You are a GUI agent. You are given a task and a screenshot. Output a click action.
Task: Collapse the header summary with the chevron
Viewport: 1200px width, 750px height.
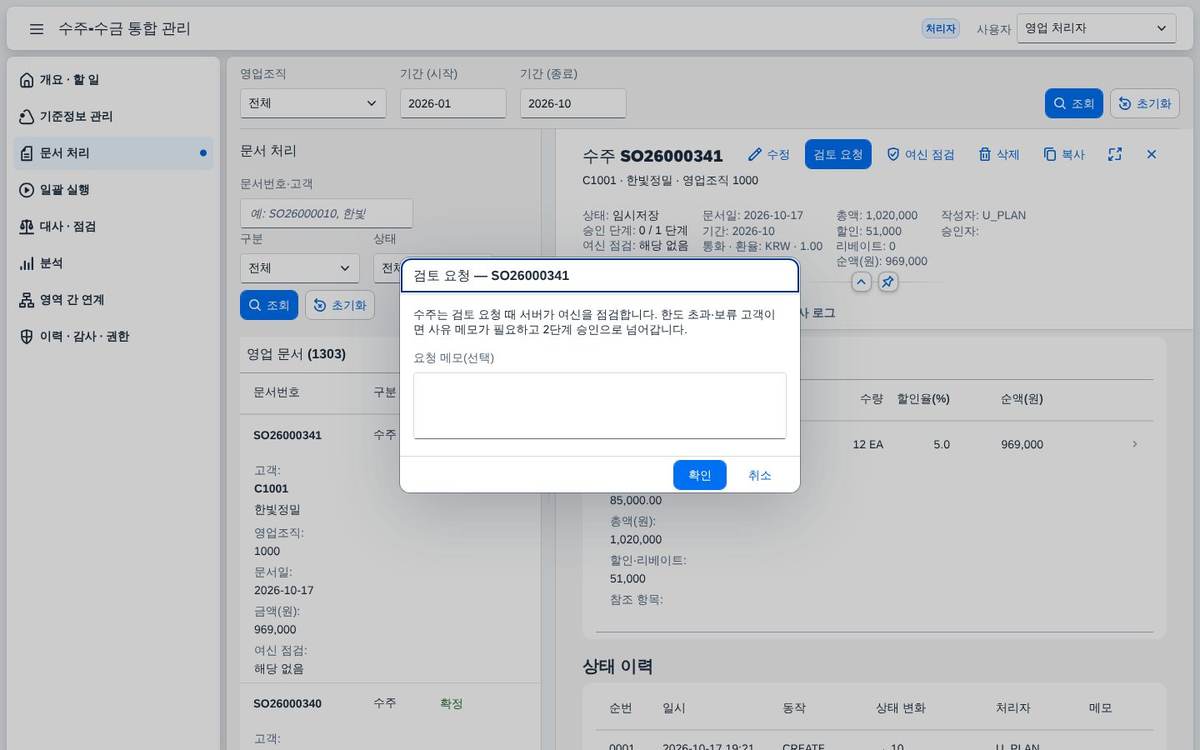pyautogui.click(x=861, y=283)
